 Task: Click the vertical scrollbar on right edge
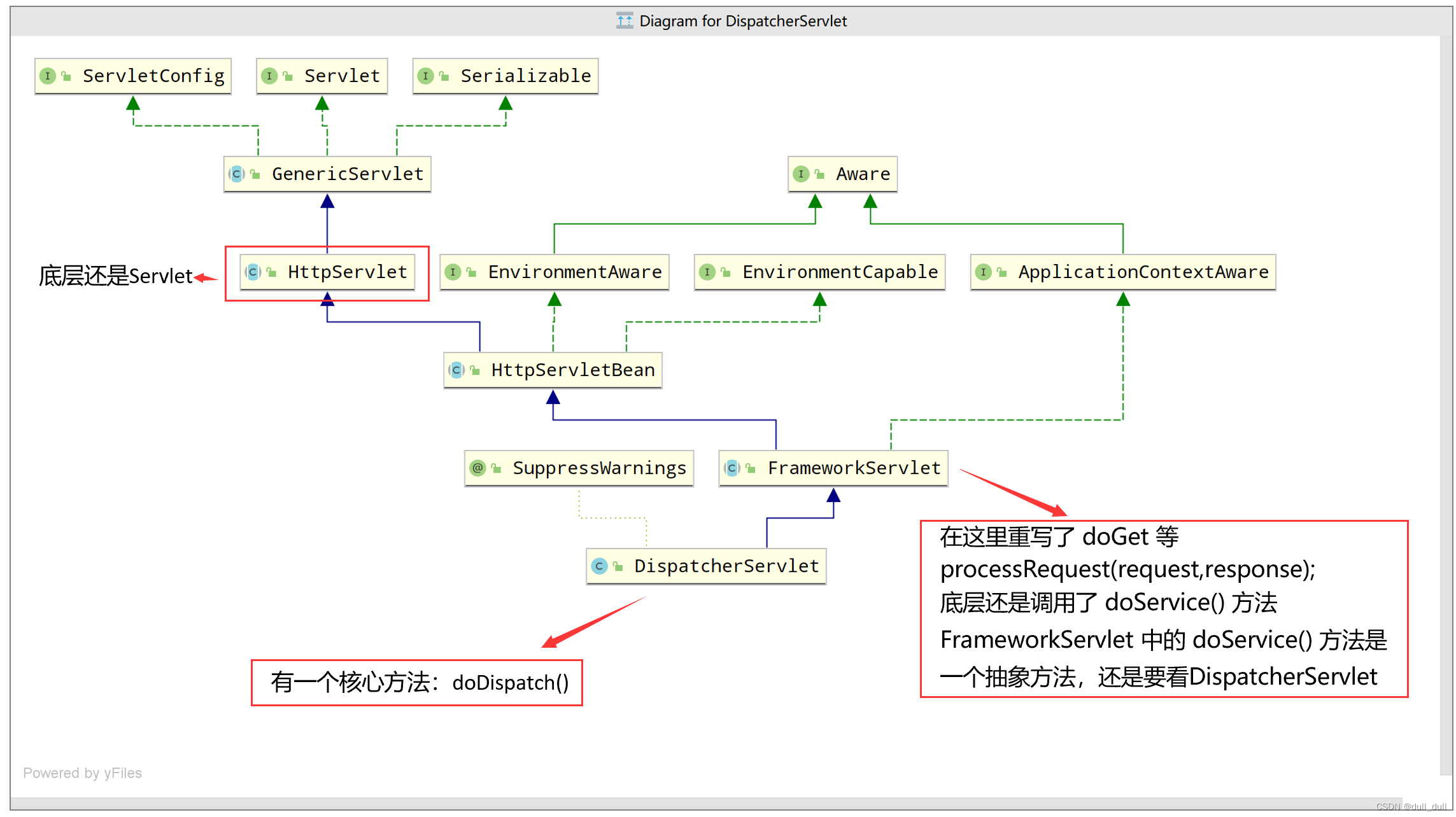click(x=1446, y=405)
